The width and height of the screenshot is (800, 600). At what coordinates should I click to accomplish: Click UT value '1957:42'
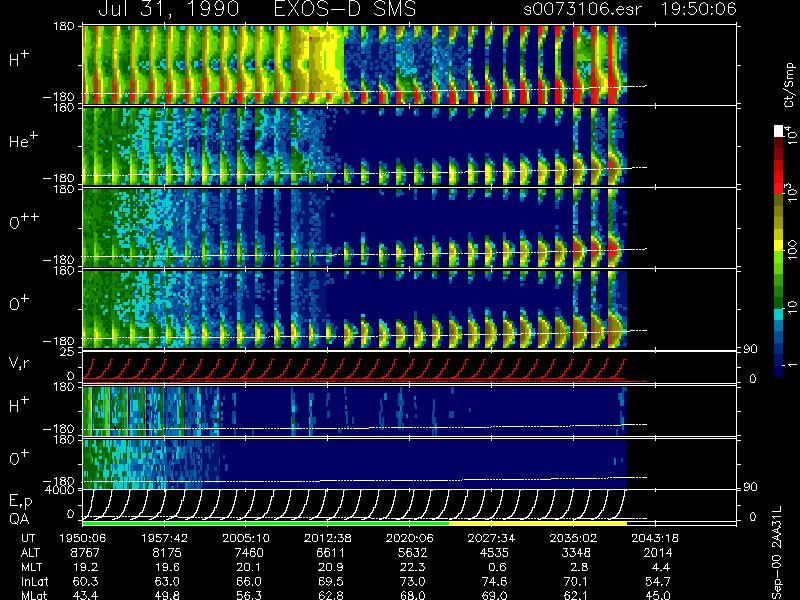(164, 538)
